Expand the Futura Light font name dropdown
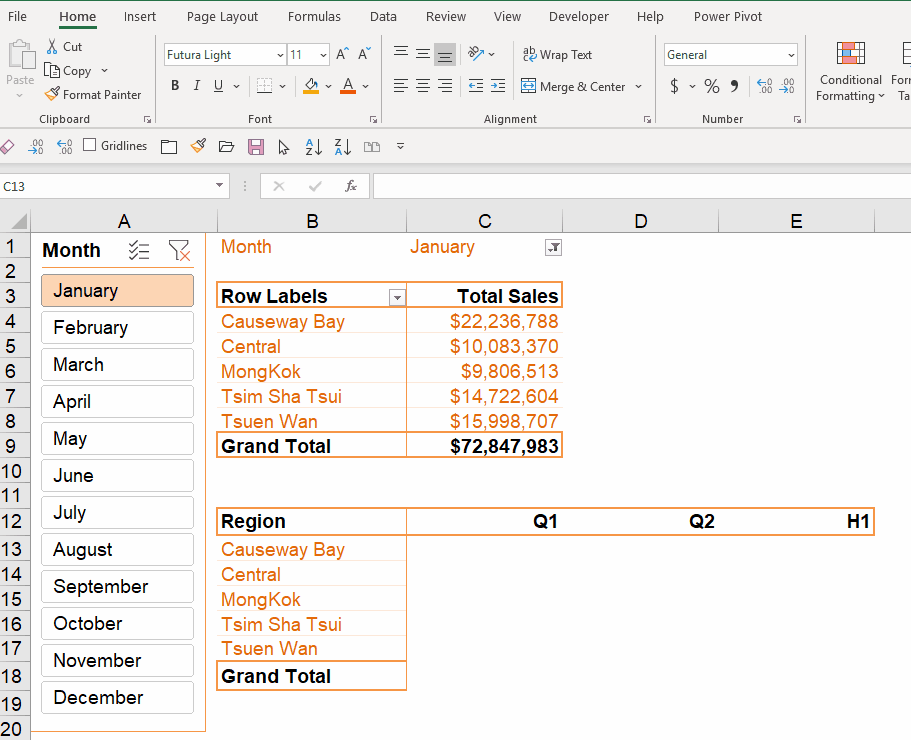The height and width of the screenshot is (740, 911). coord(279,55)
